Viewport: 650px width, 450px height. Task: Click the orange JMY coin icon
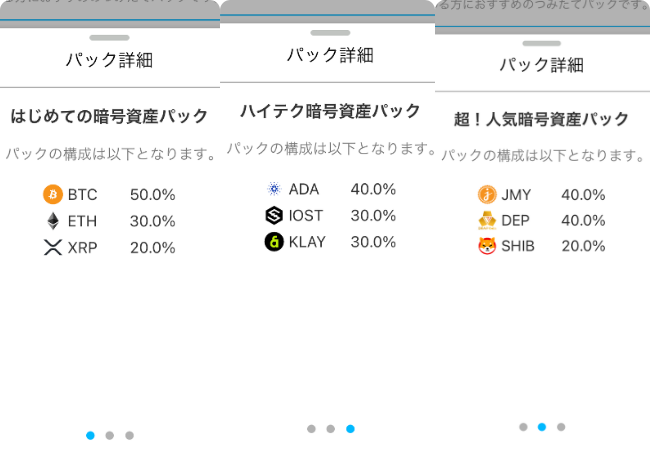pyautogui.click(x=487, y=194)
